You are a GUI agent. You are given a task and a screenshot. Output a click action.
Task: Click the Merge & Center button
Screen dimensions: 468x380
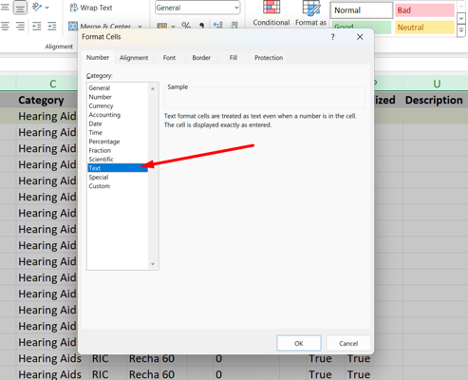(x=100, y=26)
